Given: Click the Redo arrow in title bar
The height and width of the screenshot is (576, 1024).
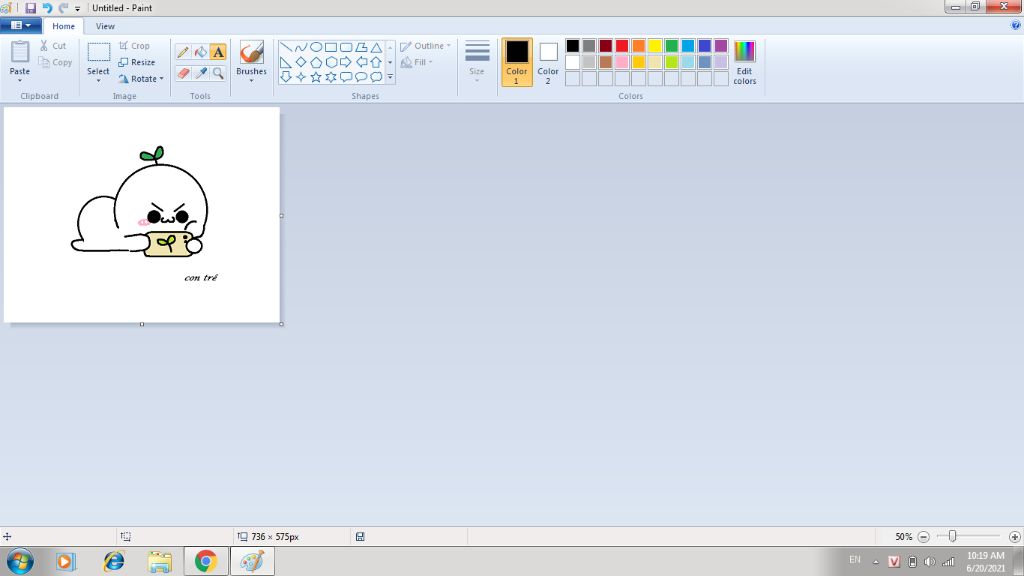Looking at the screenshot, I should 63,8.
